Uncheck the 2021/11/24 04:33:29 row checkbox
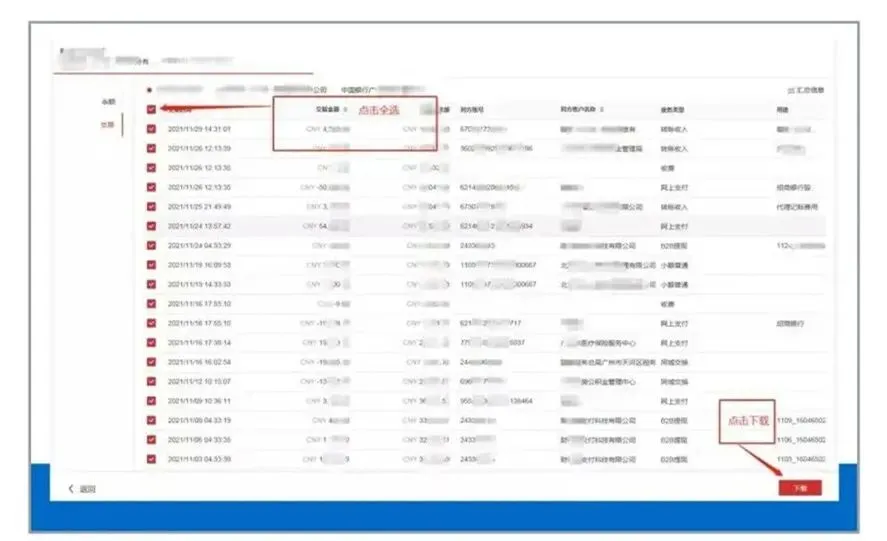Image resolution: width=887 pixels, height=541 pixels. (x=151, y=246)
